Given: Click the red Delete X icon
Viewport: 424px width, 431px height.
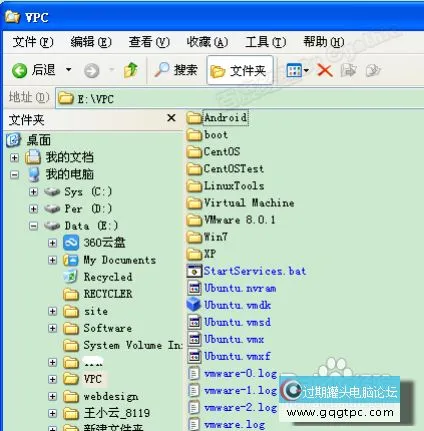Looking at the screenshot, I should pyautogui.click(x=325, y=70).
